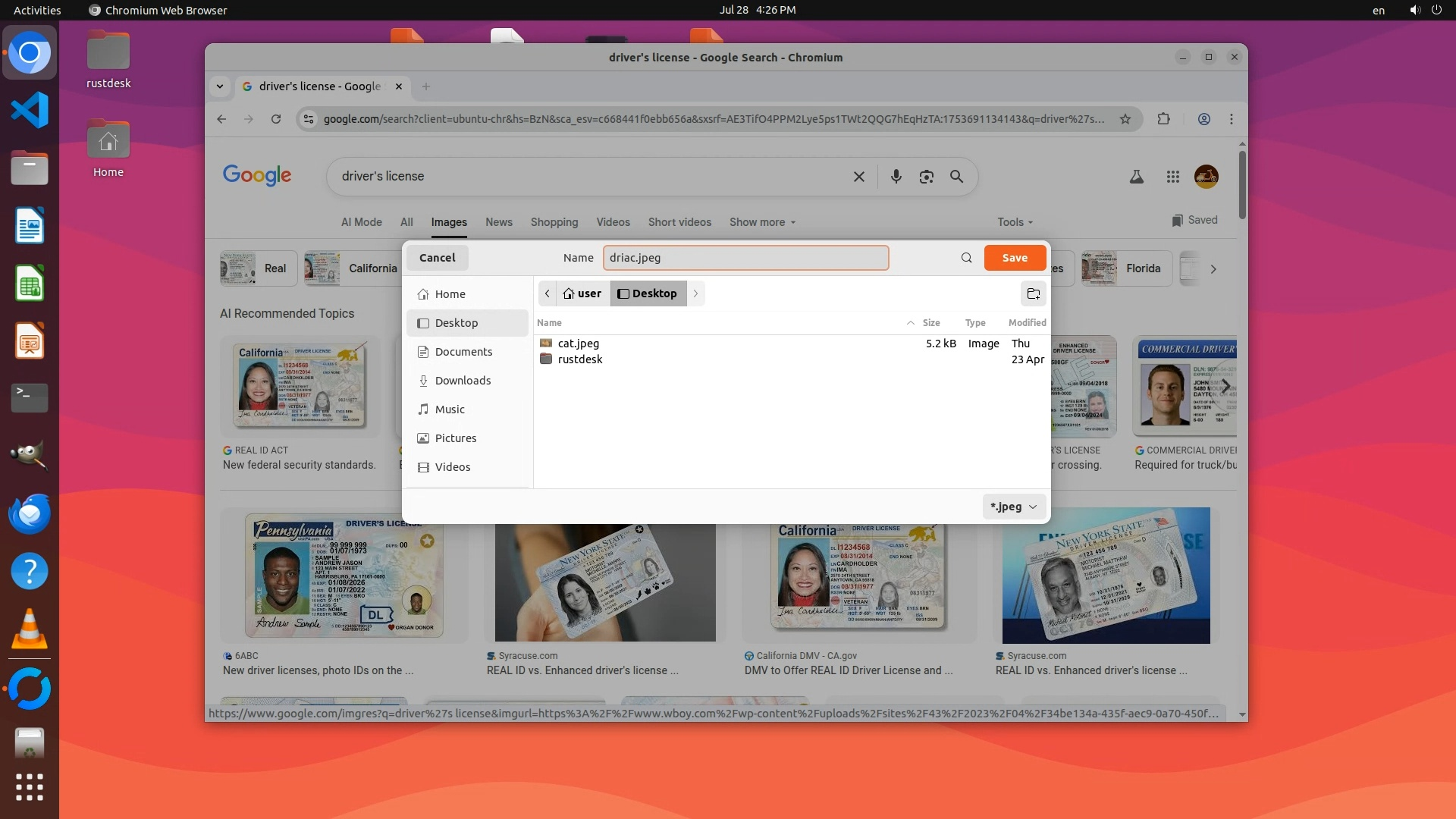Viewport: 1456px width, 819px height.
Task: Search by image with camera icon
Action: coord(926,177)
